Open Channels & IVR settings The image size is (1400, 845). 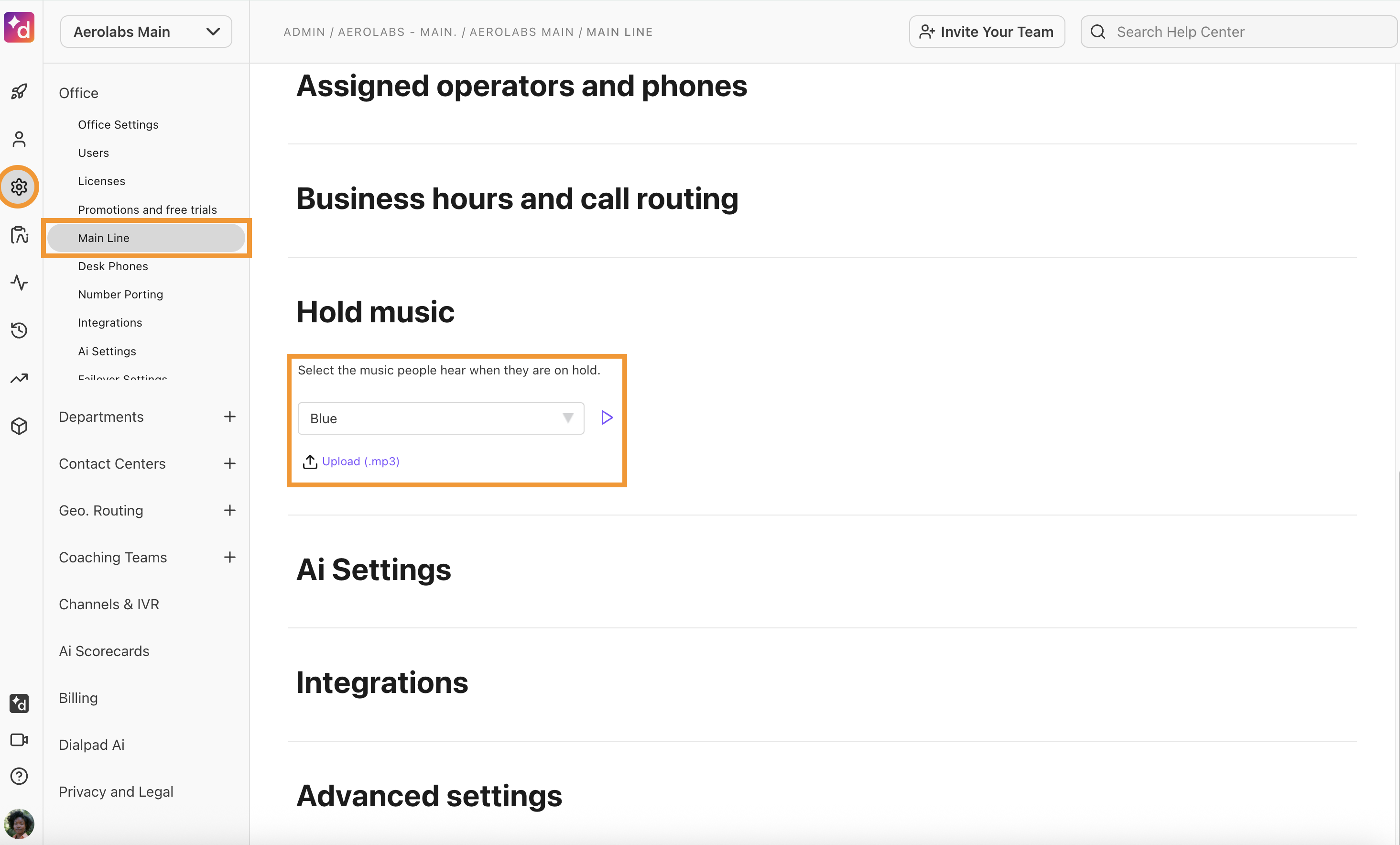coord(109,604)
